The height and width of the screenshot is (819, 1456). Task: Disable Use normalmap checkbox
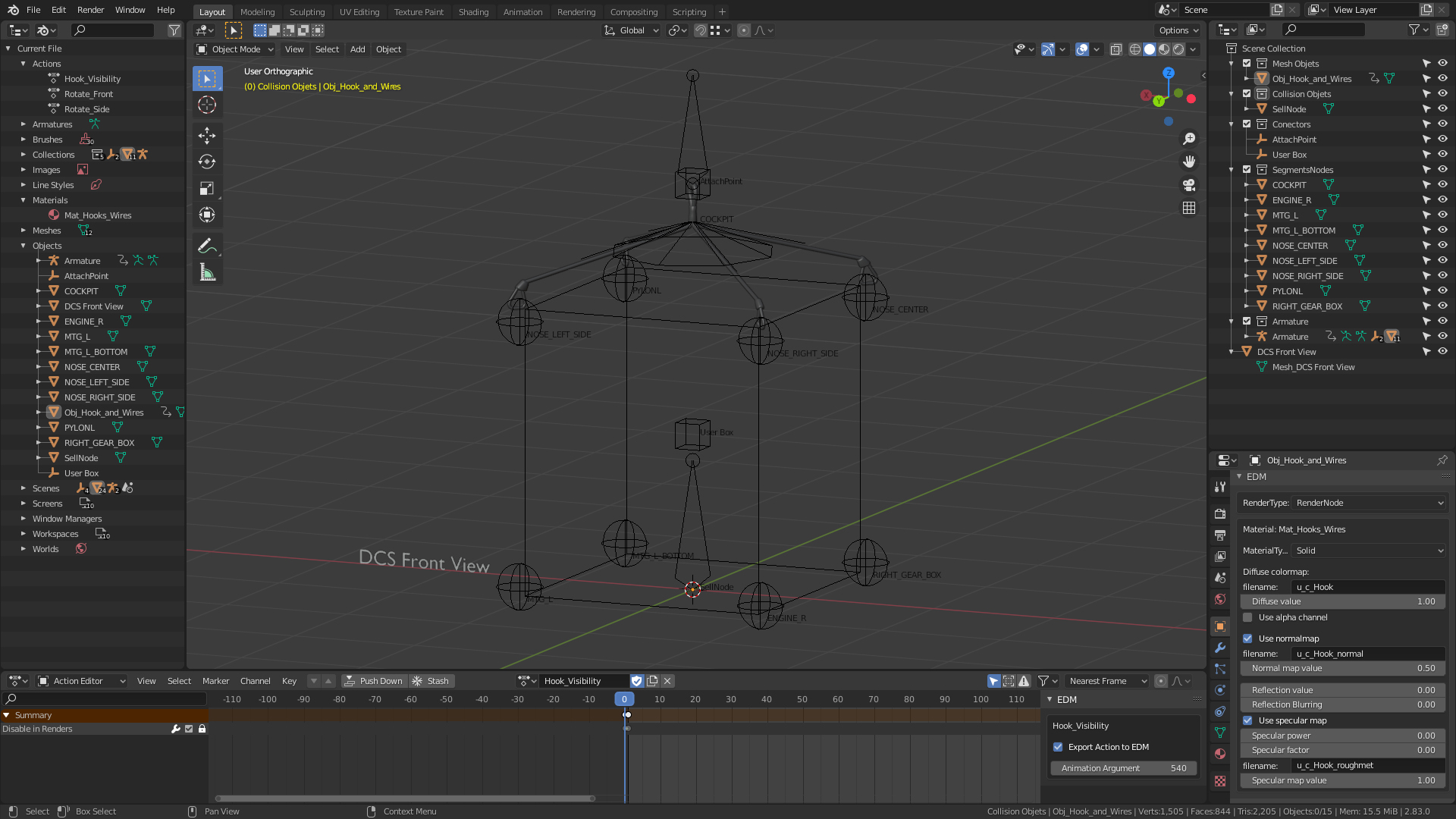click(x=1247, y=639)
